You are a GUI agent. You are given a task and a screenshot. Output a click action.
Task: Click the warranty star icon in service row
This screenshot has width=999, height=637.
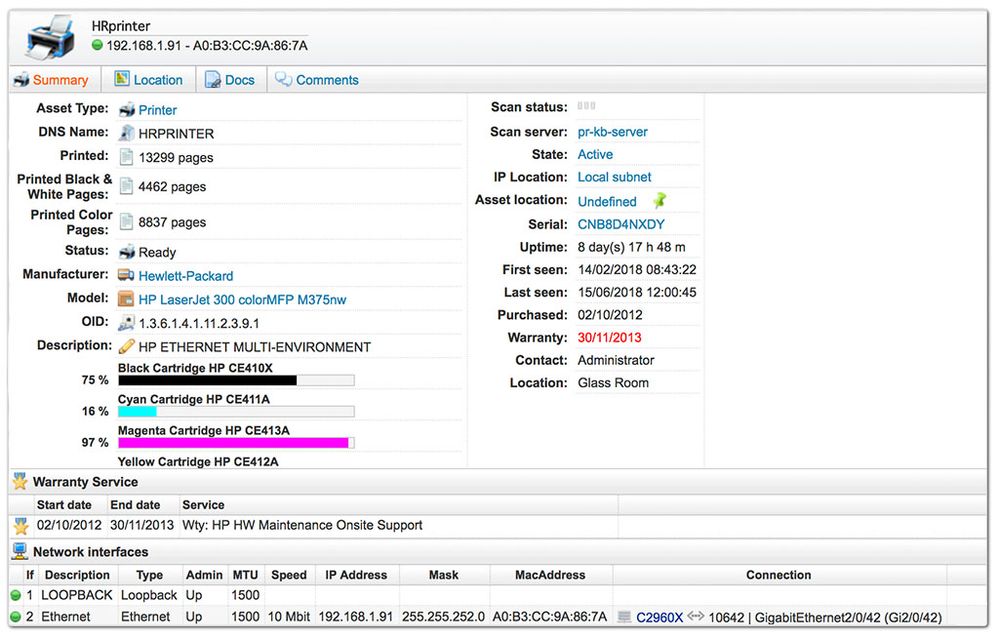tap(20, 525)
